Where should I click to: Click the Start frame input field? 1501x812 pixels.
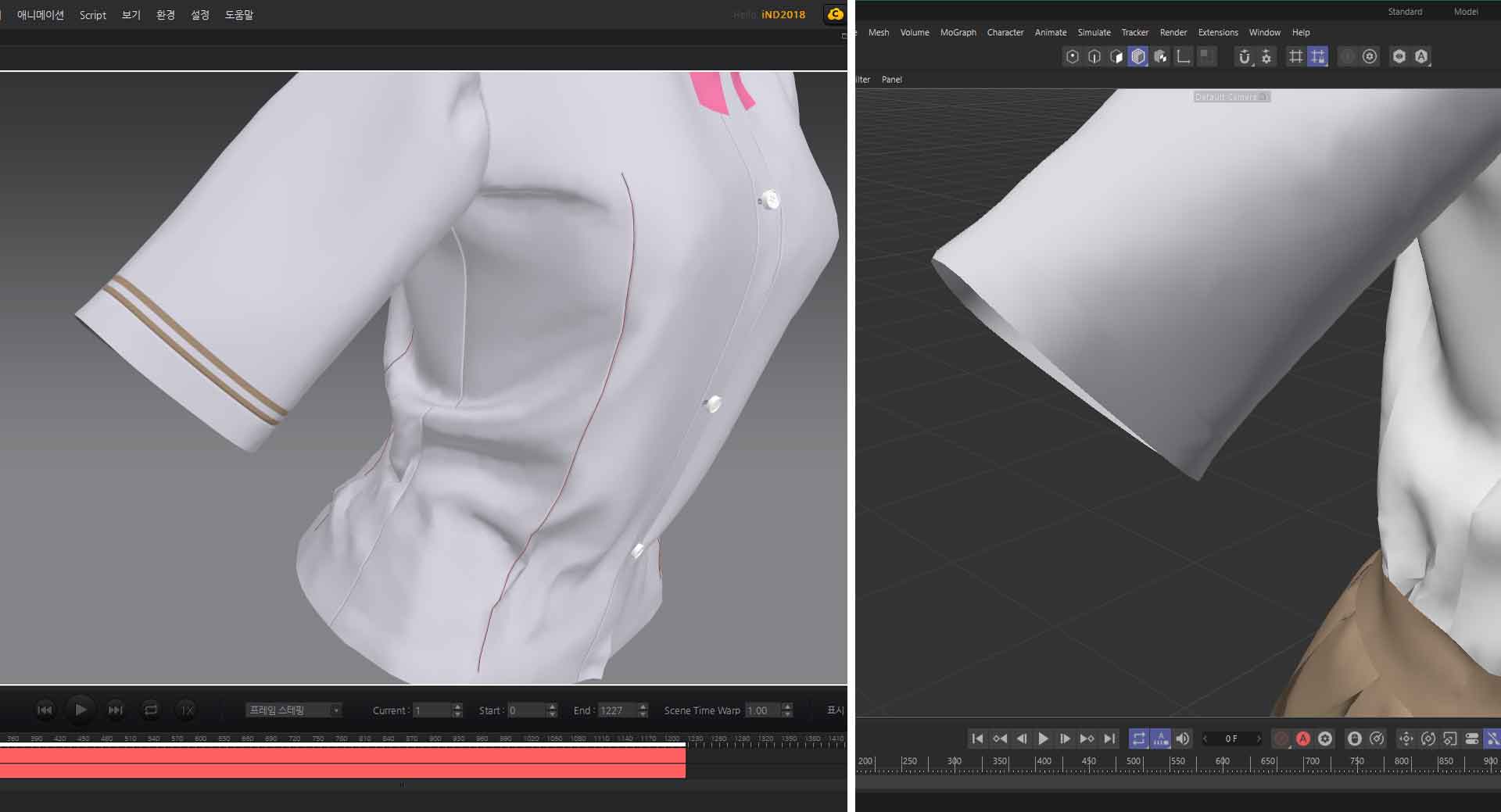[527, 710]
